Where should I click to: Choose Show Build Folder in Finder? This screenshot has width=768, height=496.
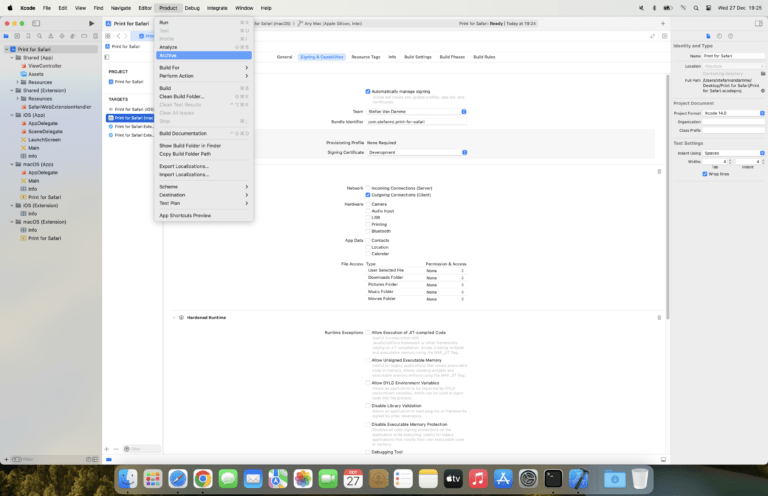(x=204, y=145)
